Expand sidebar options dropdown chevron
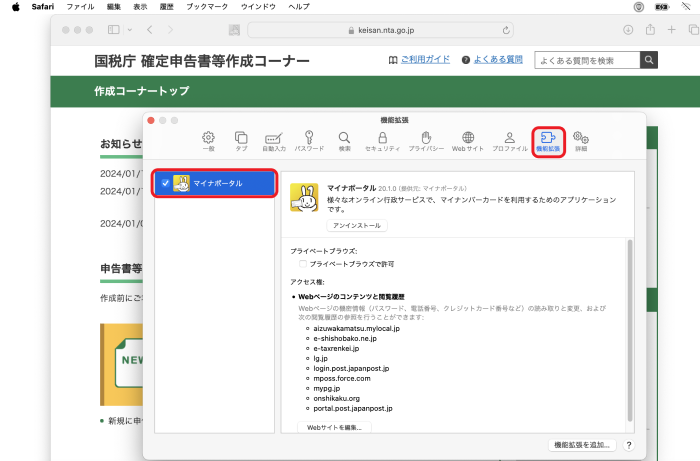Image resolution: width=700 pixels, height=461 pixels. click(129, 30)
